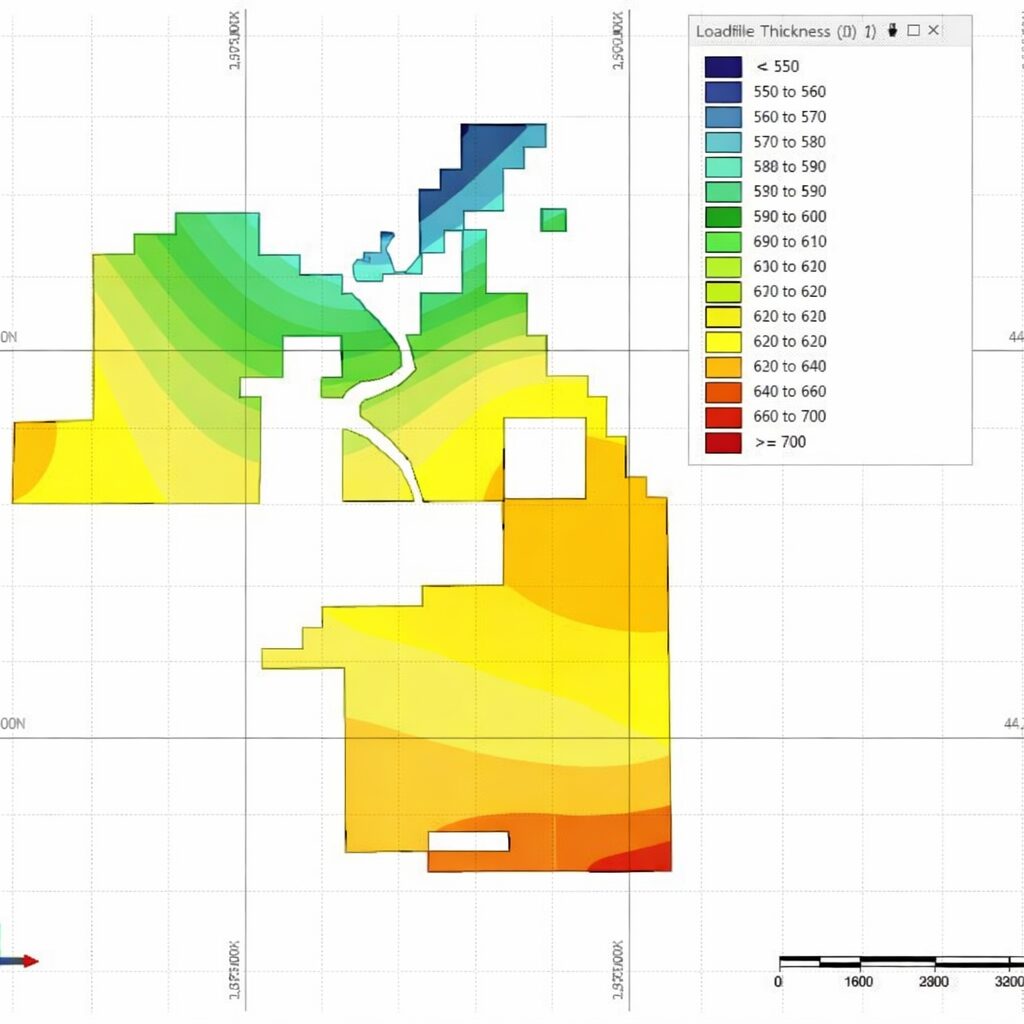Pick the '640 to 660' legend swatch
This screenshot has width=1024, height=1024.
click(x=723, y=392)
